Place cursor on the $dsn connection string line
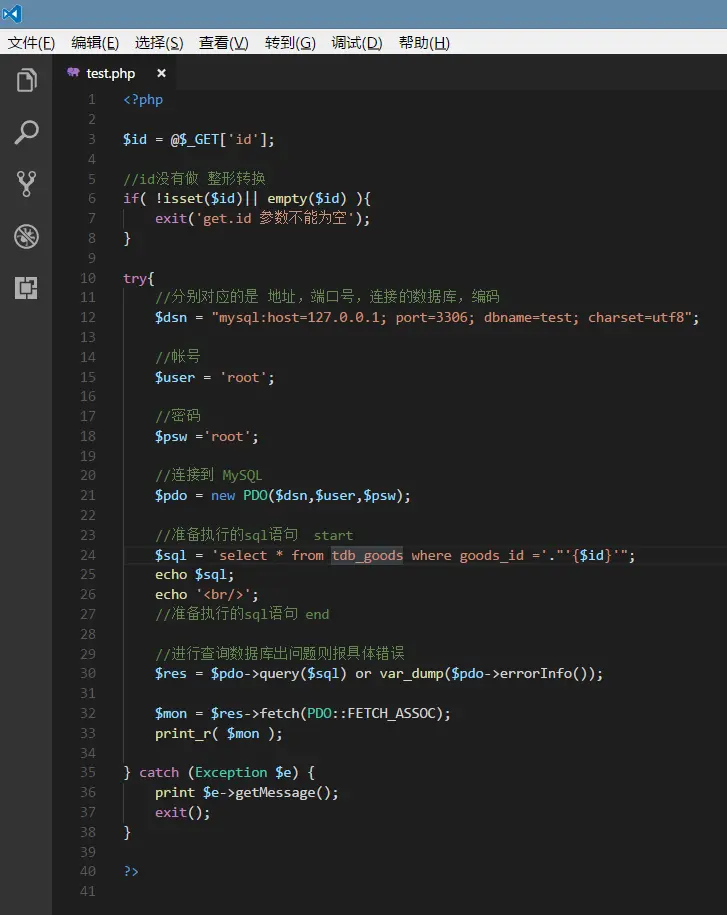Image resolution: width=727 pixels, height=915 pixels. tap(427, 317)
